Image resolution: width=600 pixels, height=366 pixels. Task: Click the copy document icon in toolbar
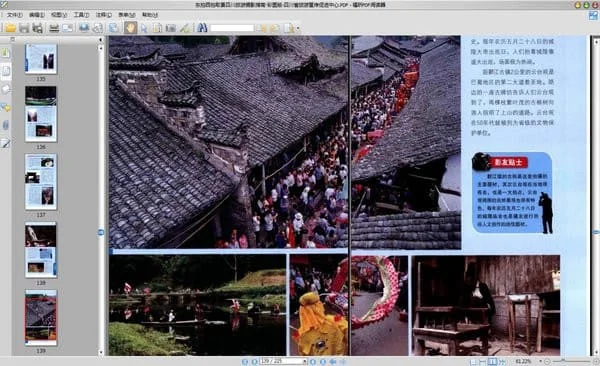click(157, 28)
